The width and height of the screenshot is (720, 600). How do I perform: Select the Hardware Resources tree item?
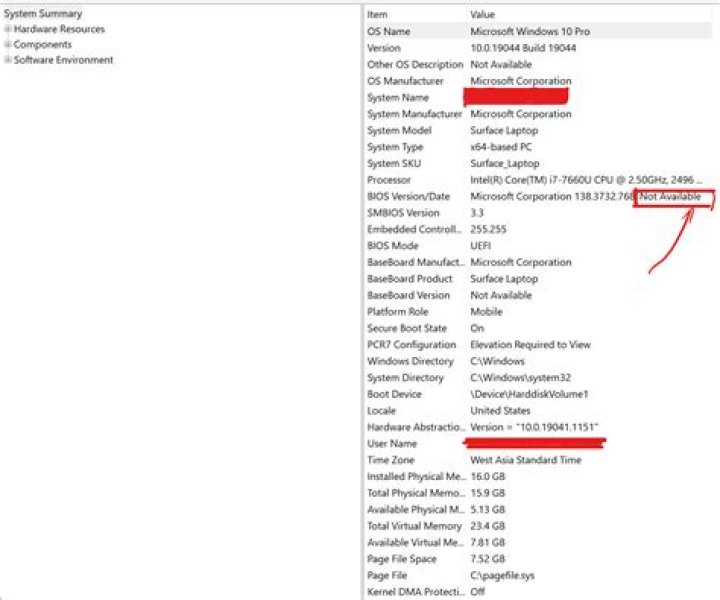tap(59, 30)
